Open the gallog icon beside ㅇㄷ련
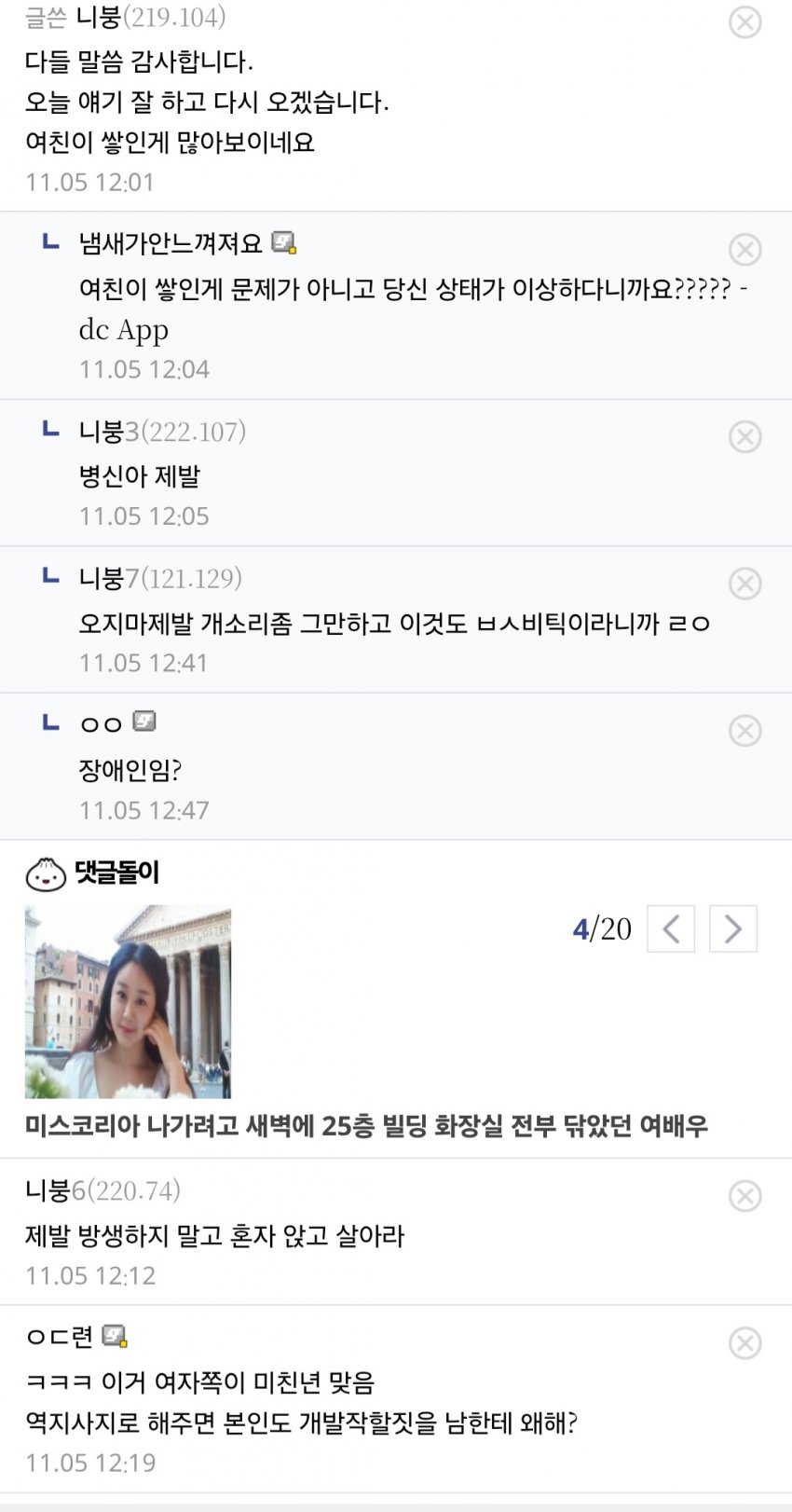The width and height of the screenshot is (792, 1512). 114,1336
